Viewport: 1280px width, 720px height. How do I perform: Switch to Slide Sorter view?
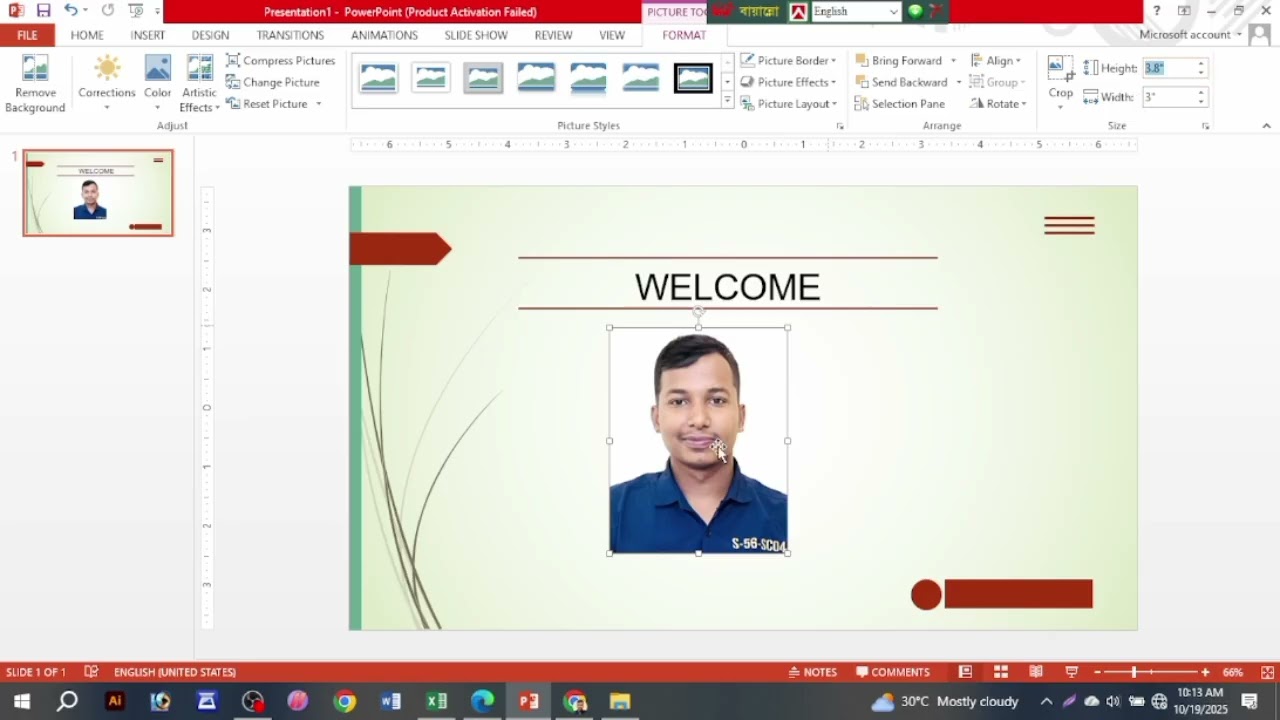1000,672
